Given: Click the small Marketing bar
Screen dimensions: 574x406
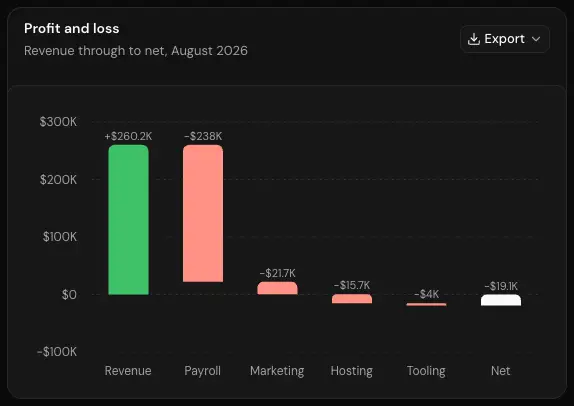Looking at the screenshot, I should (277, 288).
